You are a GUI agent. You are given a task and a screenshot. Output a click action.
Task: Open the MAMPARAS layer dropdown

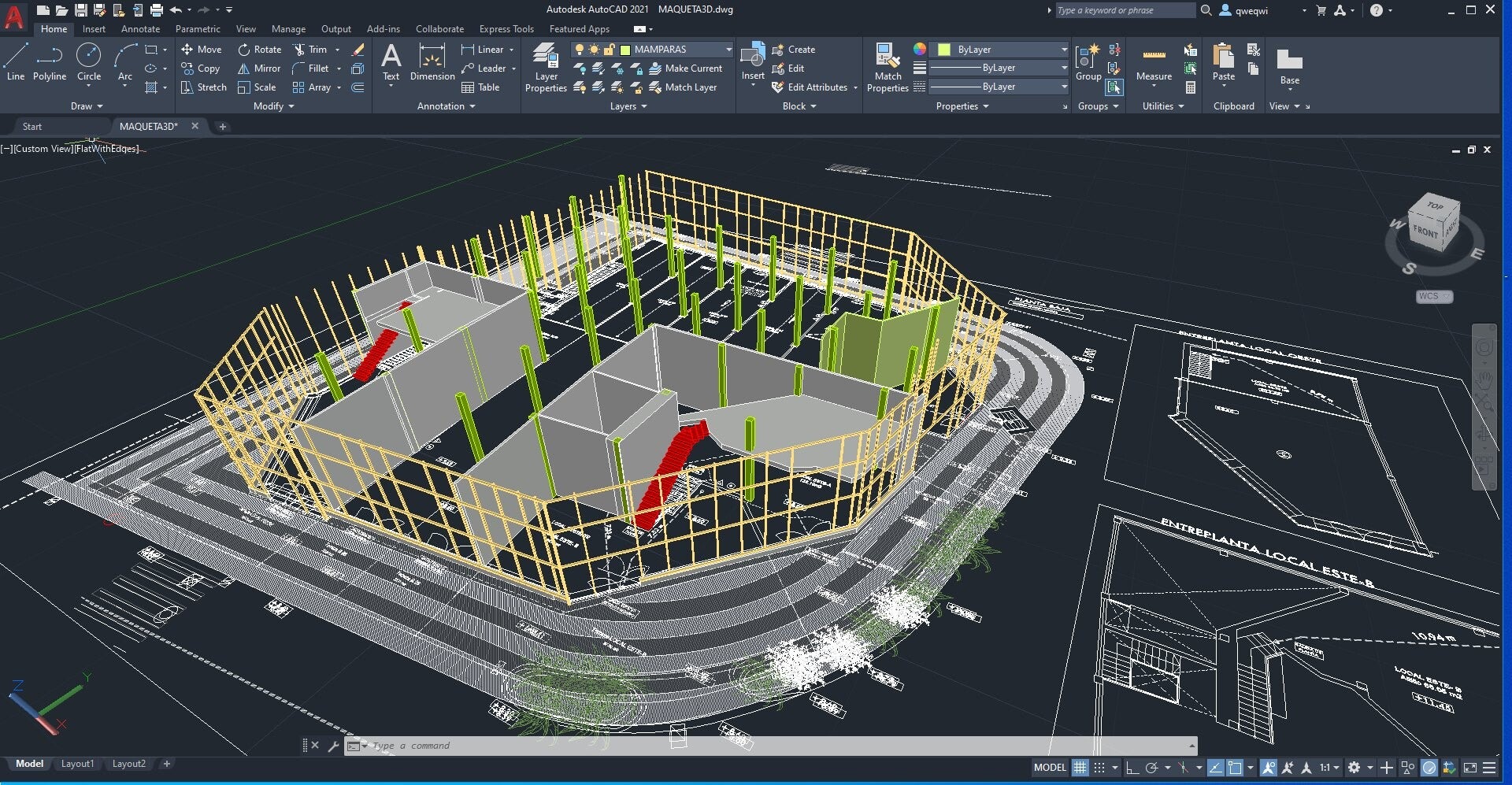(x=728, y=50)
